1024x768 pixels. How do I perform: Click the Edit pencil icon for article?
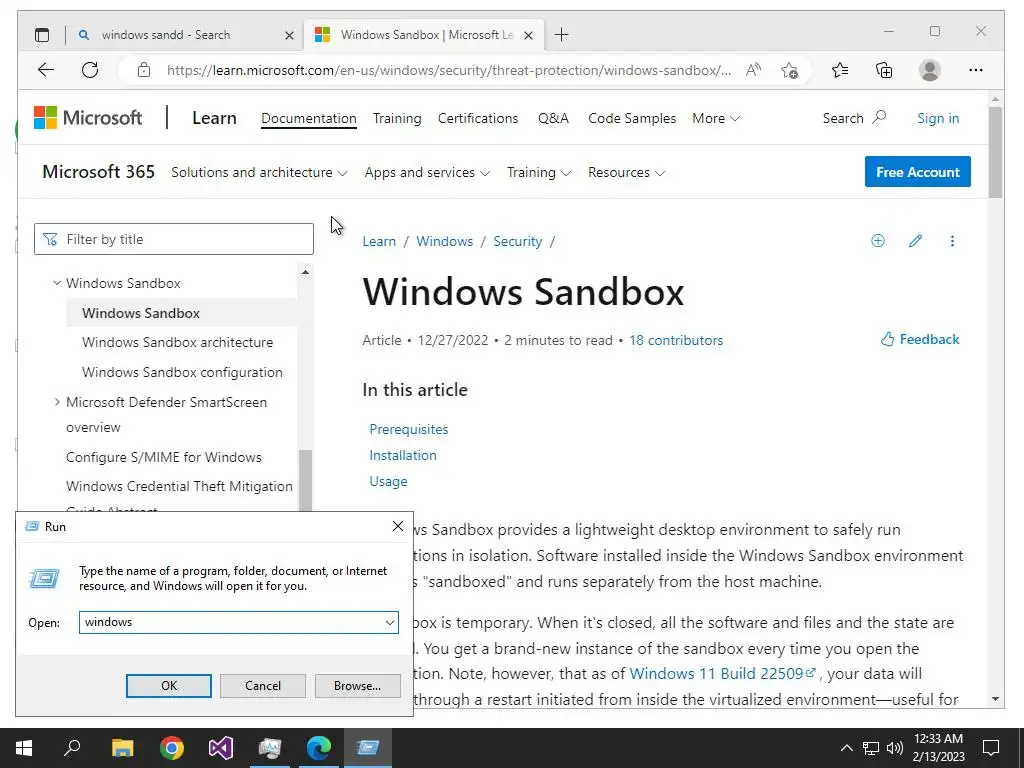click(915, 241)
